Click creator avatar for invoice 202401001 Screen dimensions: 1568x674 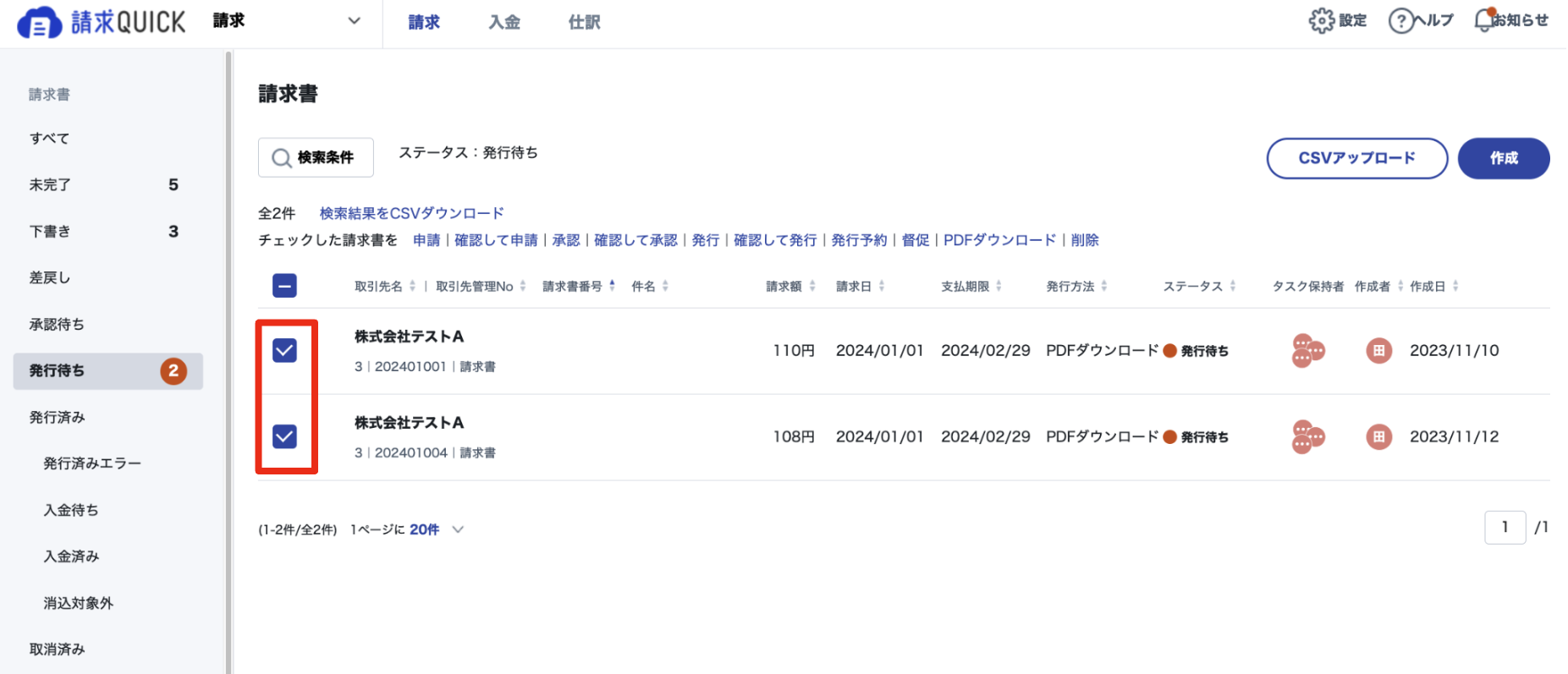pyautogui.click(x=1378, y=350)
